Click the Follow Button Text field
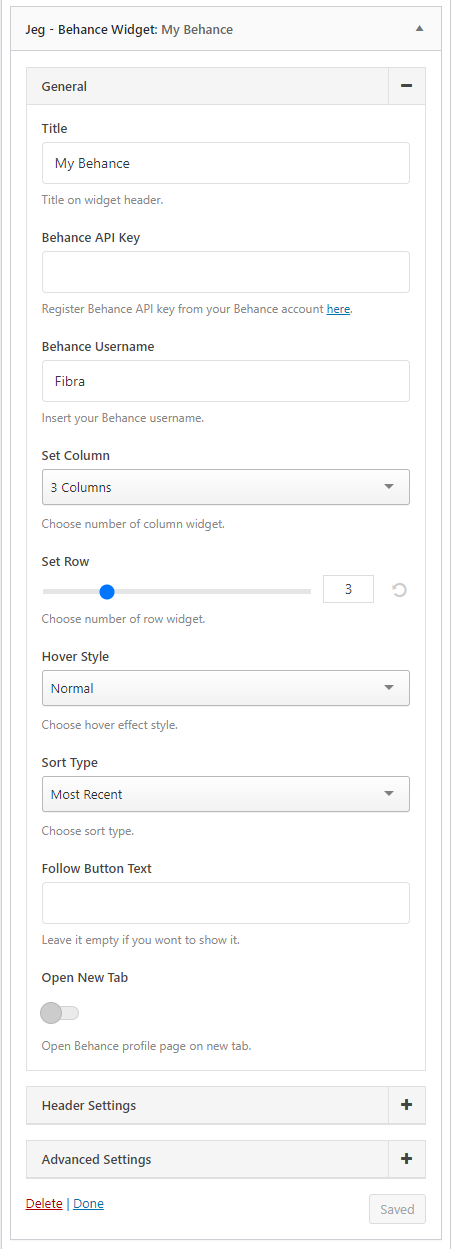Image resolution: width=451 pixels, height=1249 pixels. pos(226,903)
